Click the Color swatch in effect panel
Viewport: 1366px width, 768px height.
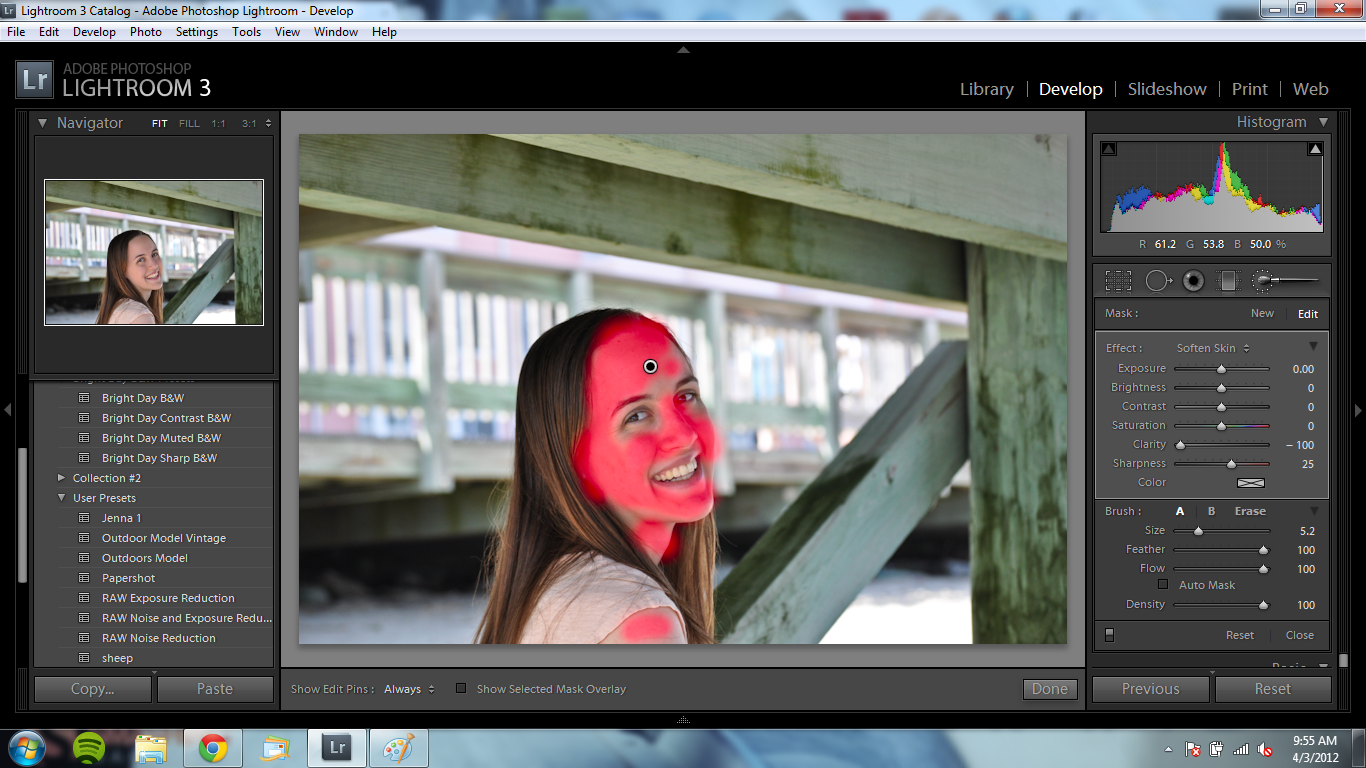coord(1251,483)
